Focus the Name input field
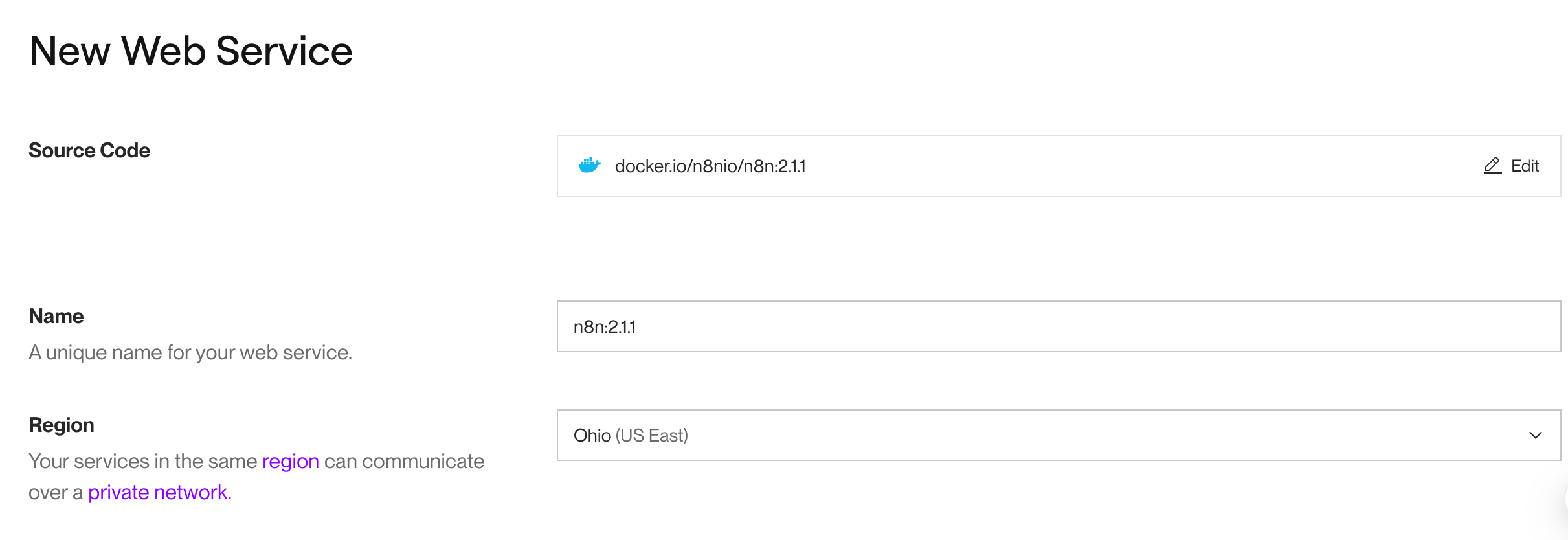This screenshot has height=540, width=1568. pyautogui.click(x=1058, y=326)
